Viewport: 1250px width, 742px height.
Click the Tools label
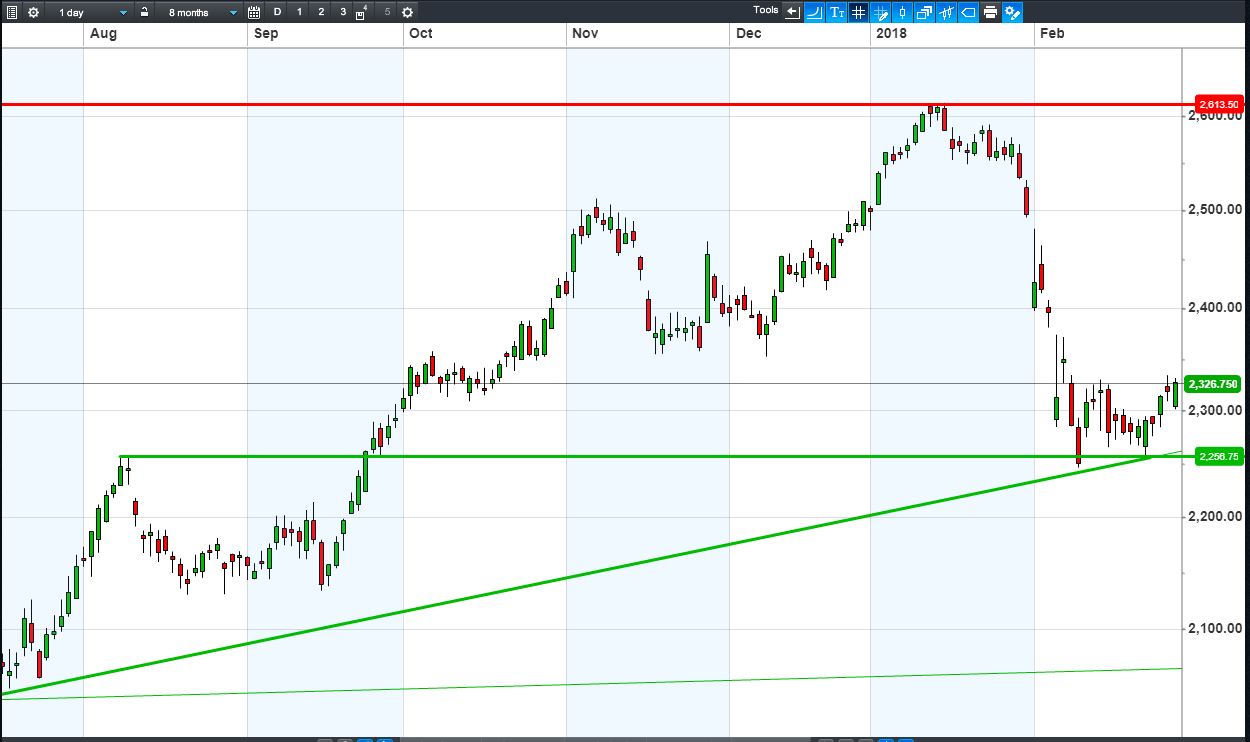tap(766, 10)
